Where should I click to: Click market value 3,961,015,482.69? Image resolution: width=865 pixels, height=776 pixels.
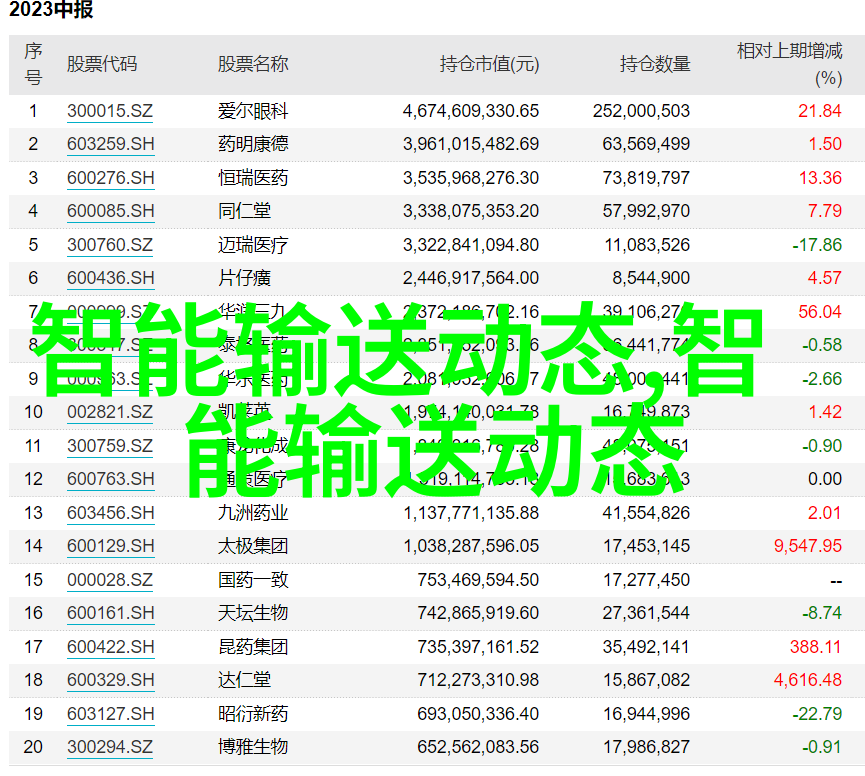471,145
